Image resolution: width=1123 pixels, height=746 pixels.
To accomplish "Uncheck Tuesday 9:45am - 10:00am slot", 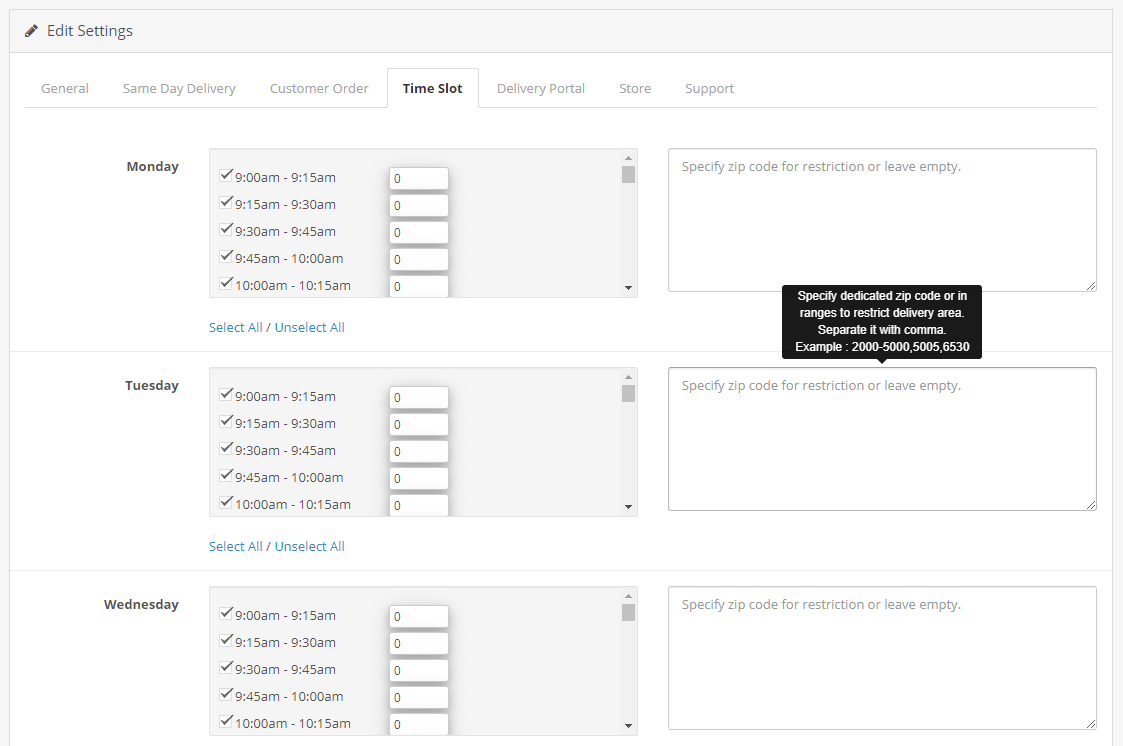I will pos(226,475).
